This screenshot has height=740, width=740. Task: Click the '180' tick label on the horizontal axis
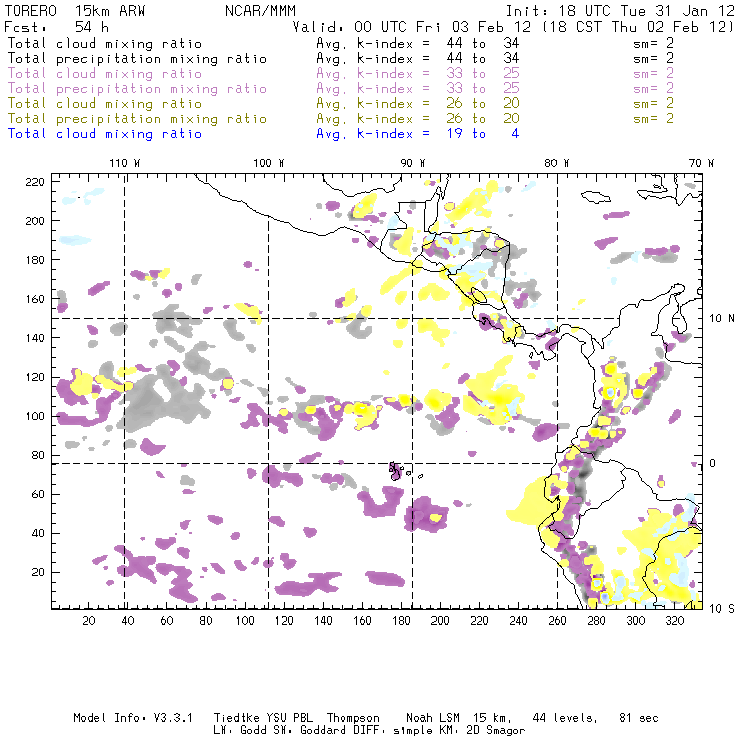pyautogui.click(x=401, y=621)
